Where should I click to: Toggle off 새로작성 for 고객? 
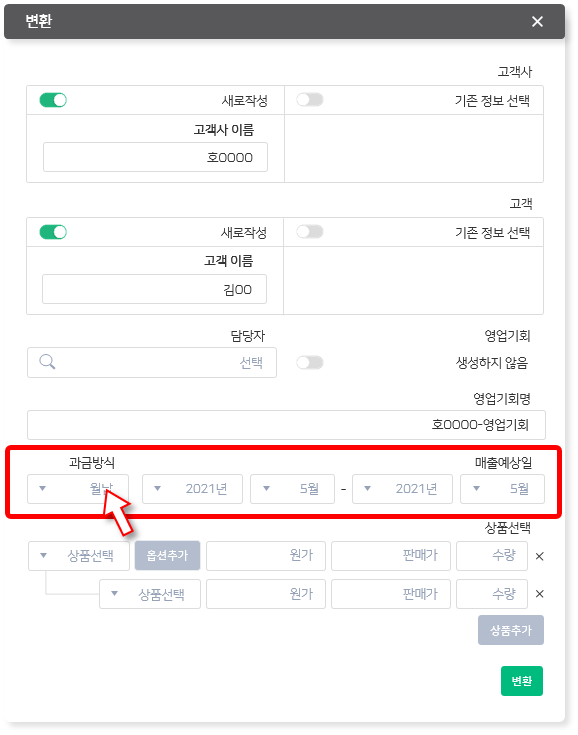pos(53,232)
